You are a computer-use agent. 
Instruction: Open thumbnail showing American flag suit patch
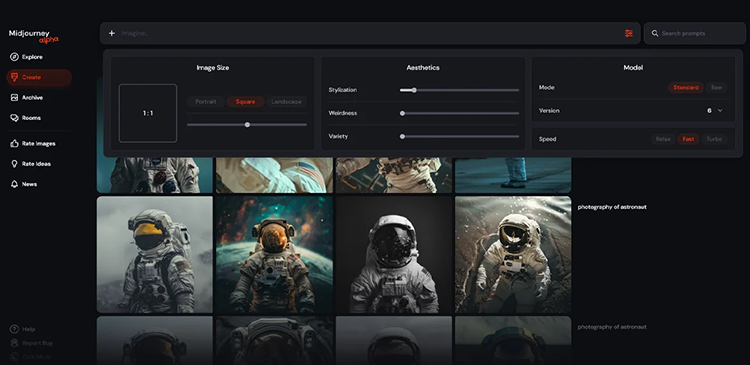click(274, 175)
